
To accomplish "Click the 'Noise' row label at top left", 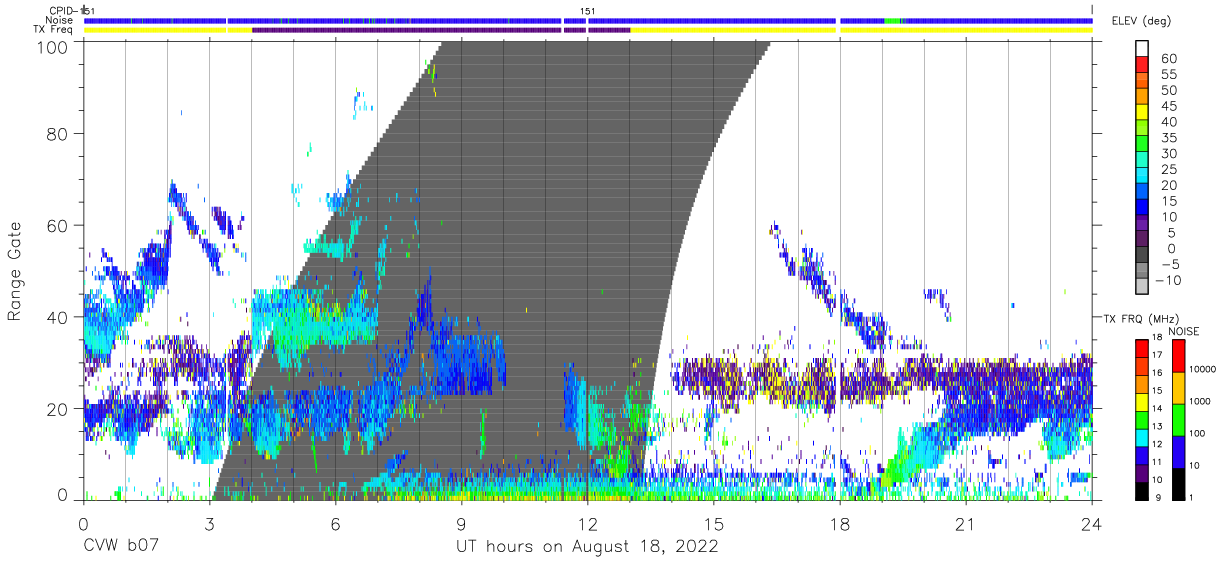I will click(x=60, y=20).
